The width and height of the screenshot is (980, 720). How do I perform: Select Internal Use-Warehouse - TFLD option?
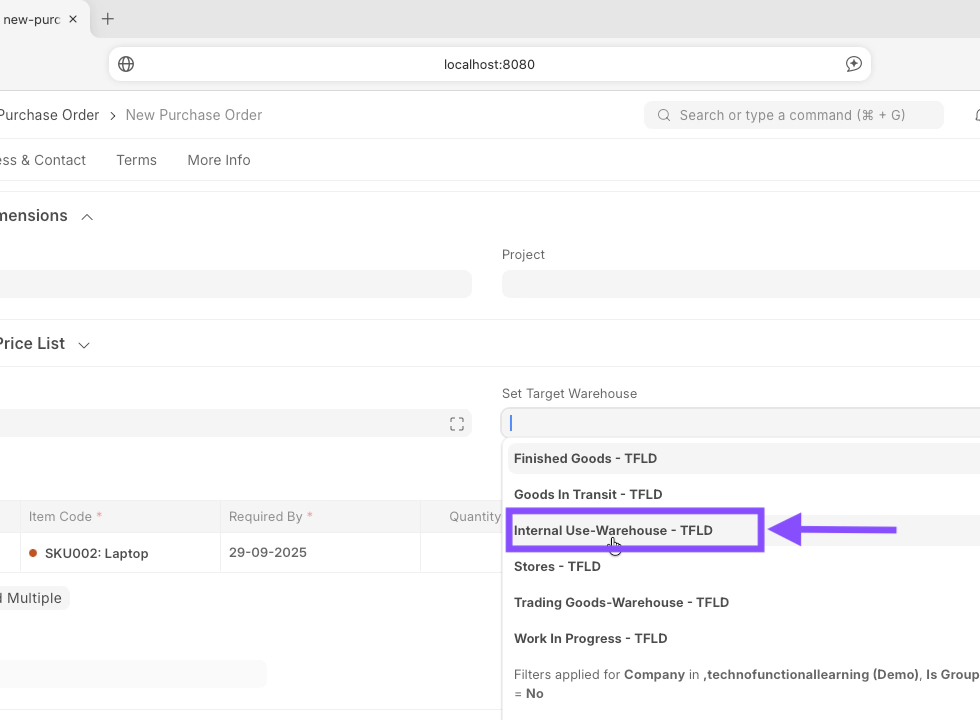click(x=613, y=530)
